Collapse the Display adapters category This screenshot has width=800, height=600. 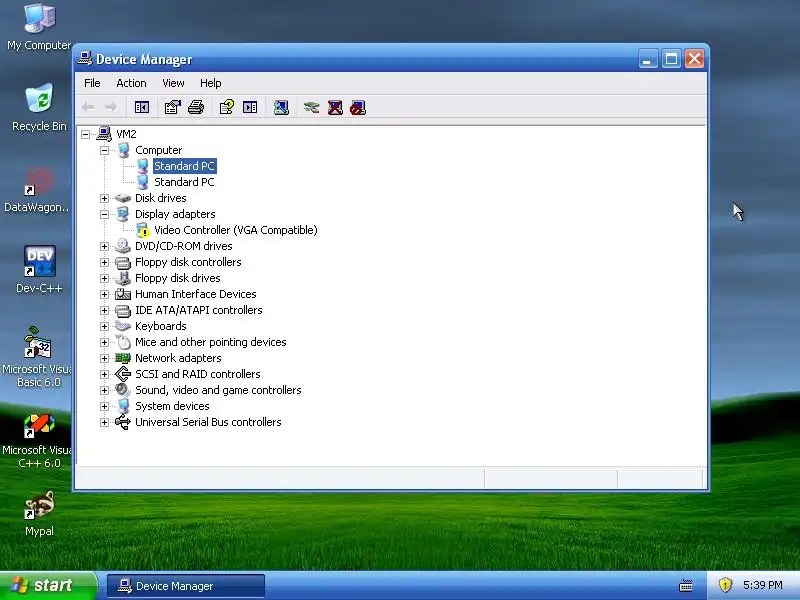pyautogui.click(x=105, y=214)
